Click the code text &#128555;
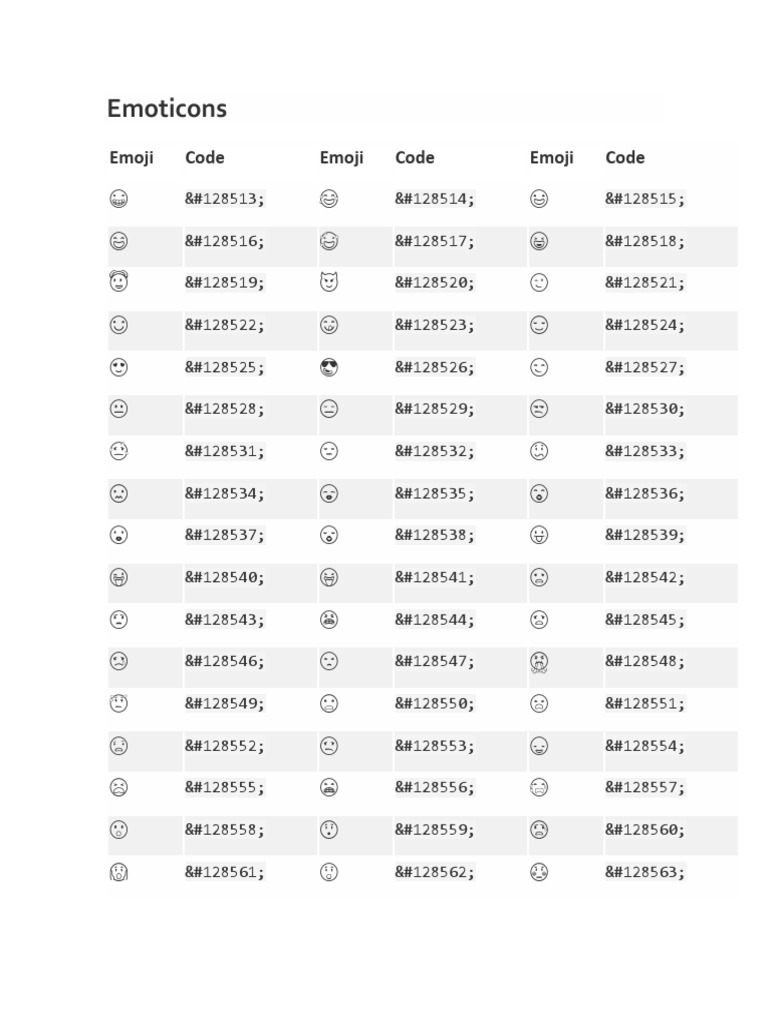The image size is (768, 1024). (225, 788)
